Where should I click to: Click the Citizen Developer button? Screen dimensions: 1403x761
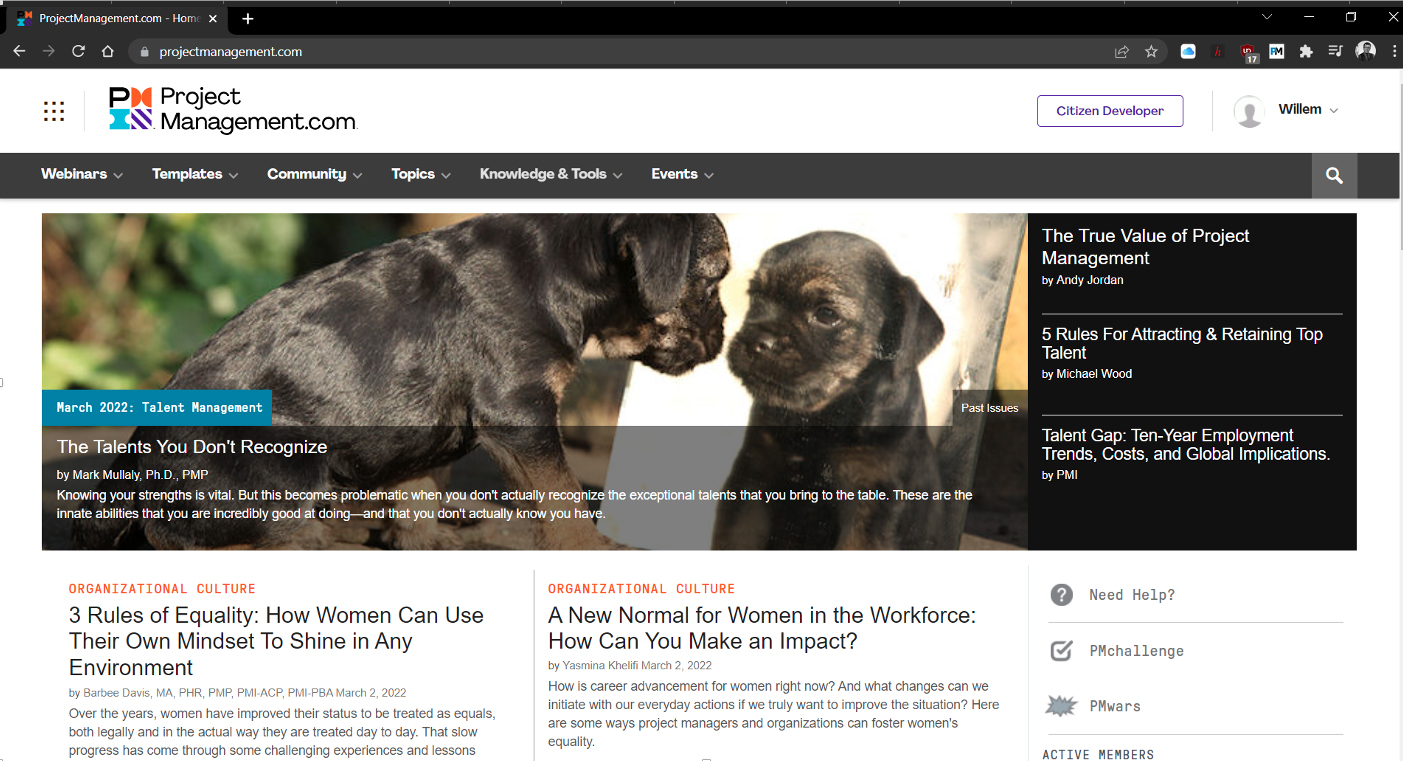(x=1110, y=111)
